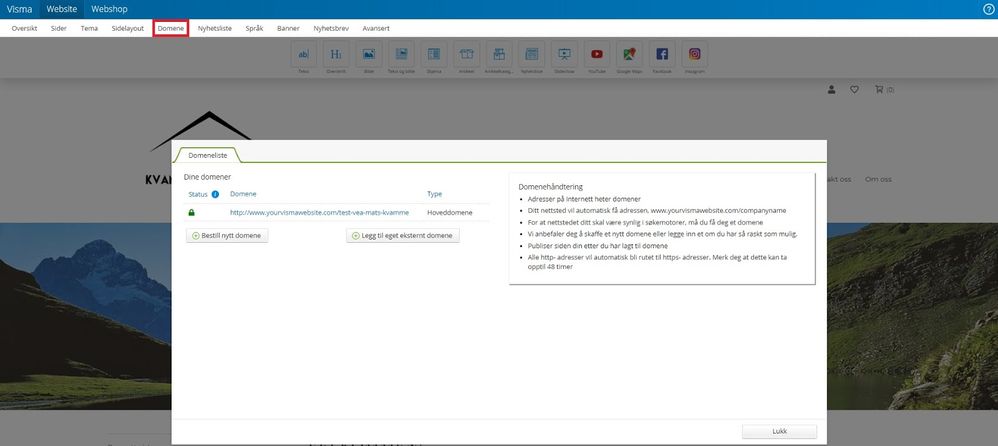Open the Avansert menu item
Image resolution: width=998 pixels, height=446 pixels.
click(376, 29)
